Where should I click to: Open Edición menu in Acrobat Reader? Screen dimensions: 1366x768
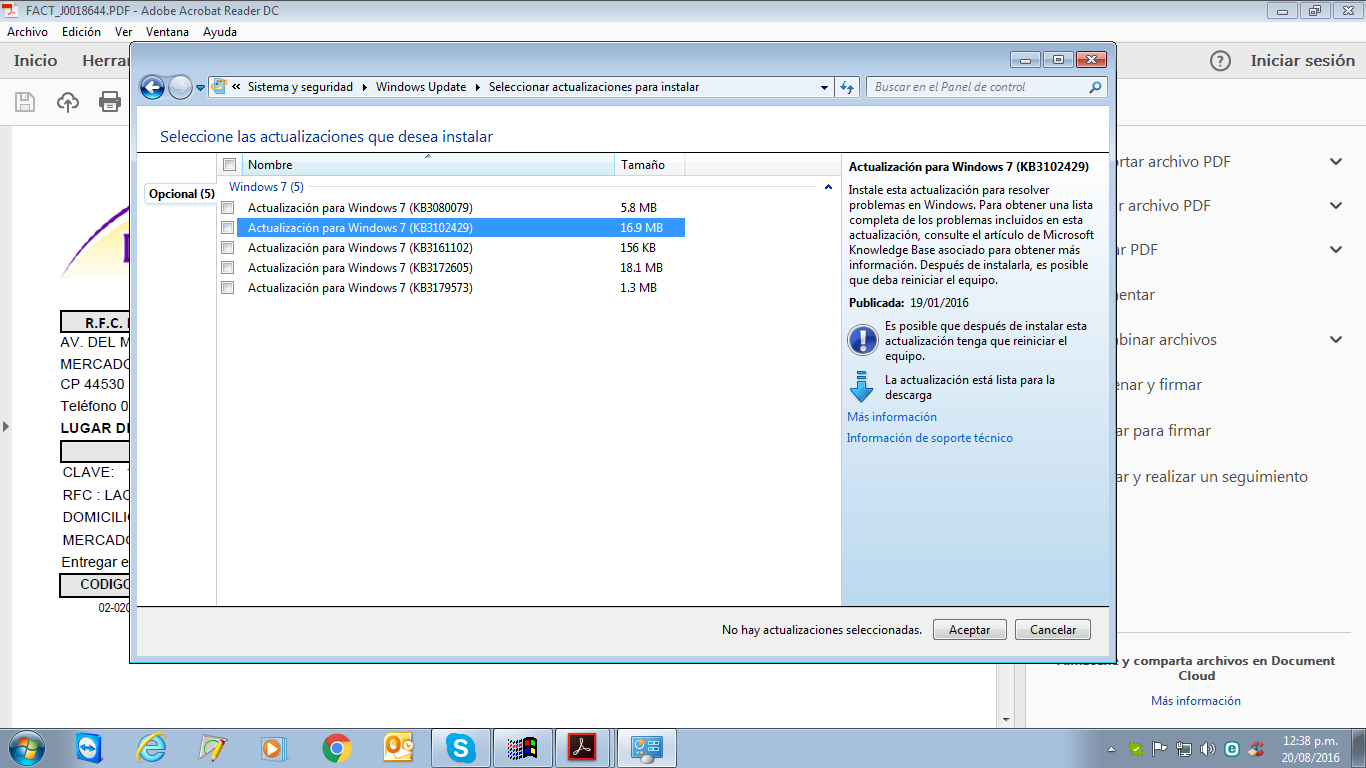point(81,32)
